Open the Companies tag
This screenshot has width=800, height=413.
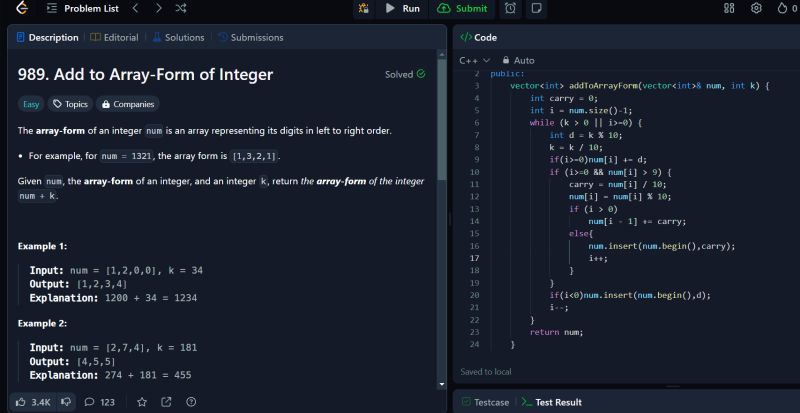click(x=128, y=104)
